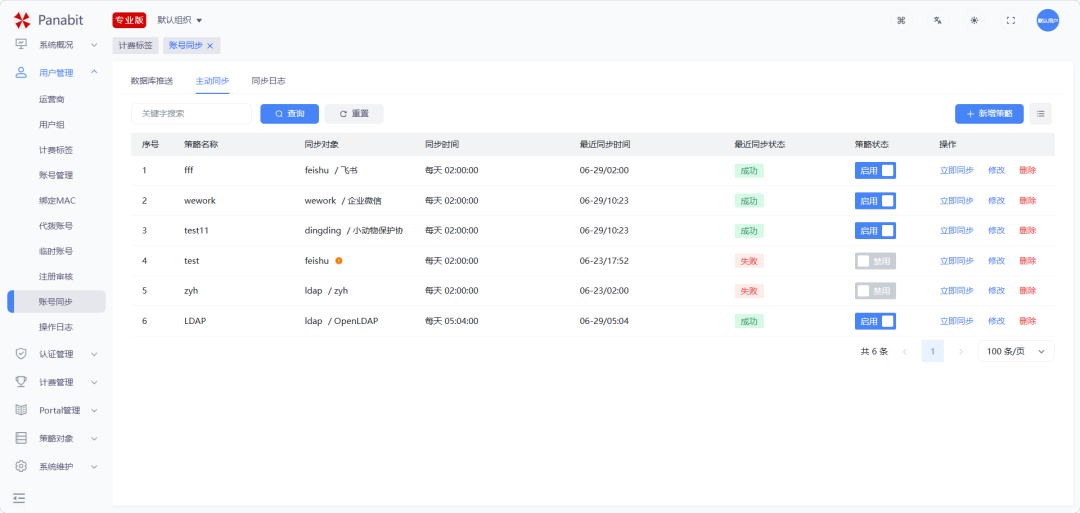Click 删除 for the test11 policy
This screenshot has width=1080, height=513.
pos(1028,230)
